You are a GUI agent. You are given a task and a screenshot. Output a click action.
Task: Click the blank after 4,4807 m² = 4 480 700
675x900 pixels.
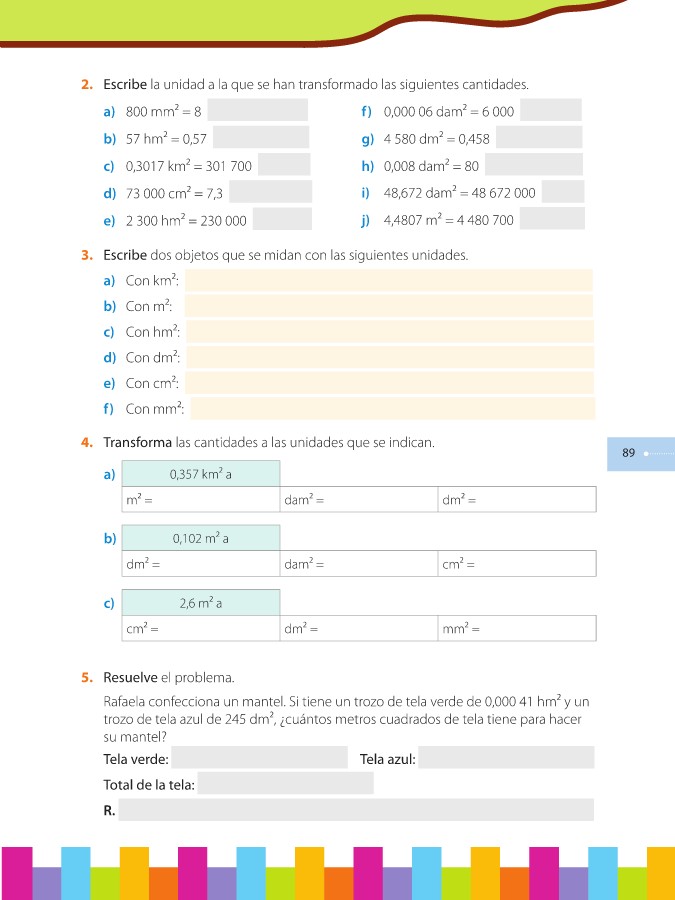click(x=551, y=219)
